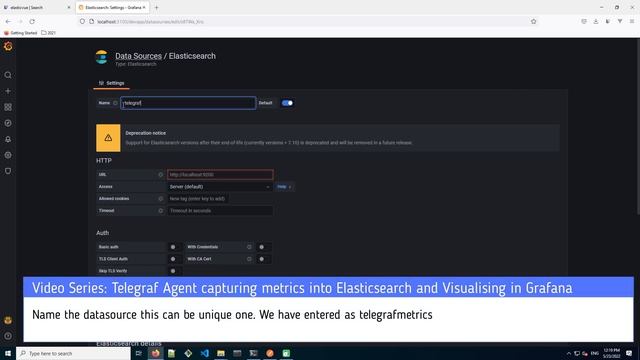The height and width of the screenshot is (360, 640).
Task: Open the Configuration gear icon in sidebar
Action: pos(8,155)
